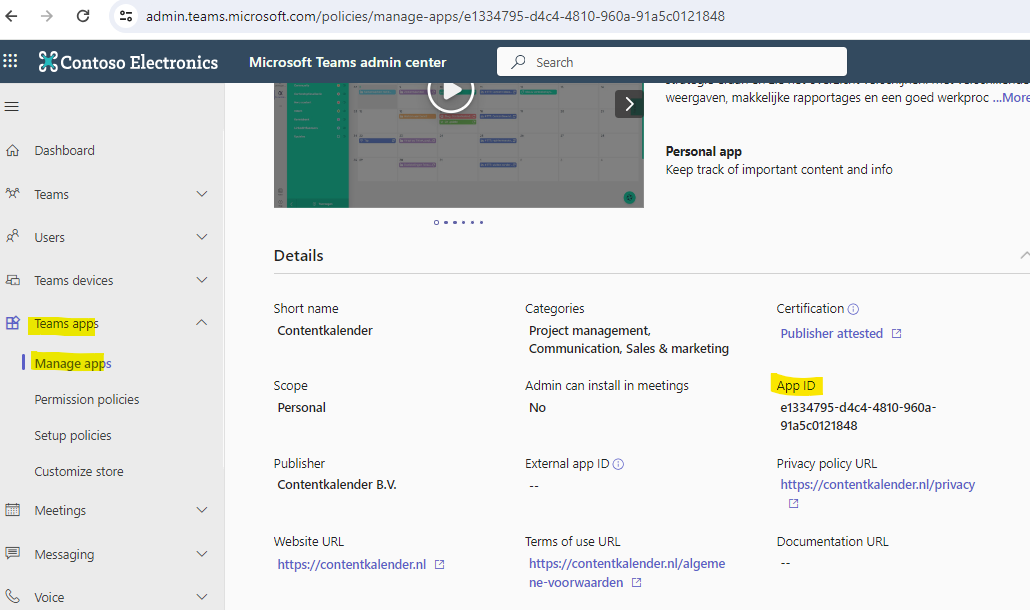Select Manage apps submenu item
The height and width of the screenshot is (610, 1030).
click(x=73, y=363)
